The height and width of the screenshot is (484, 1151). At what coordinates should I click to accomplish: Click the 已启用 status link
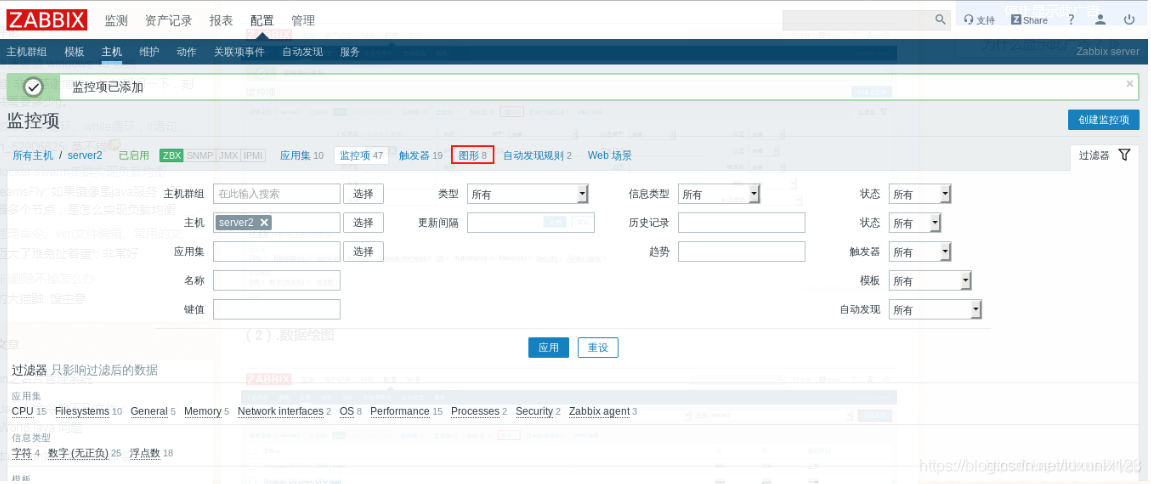(x=134, y=155)
